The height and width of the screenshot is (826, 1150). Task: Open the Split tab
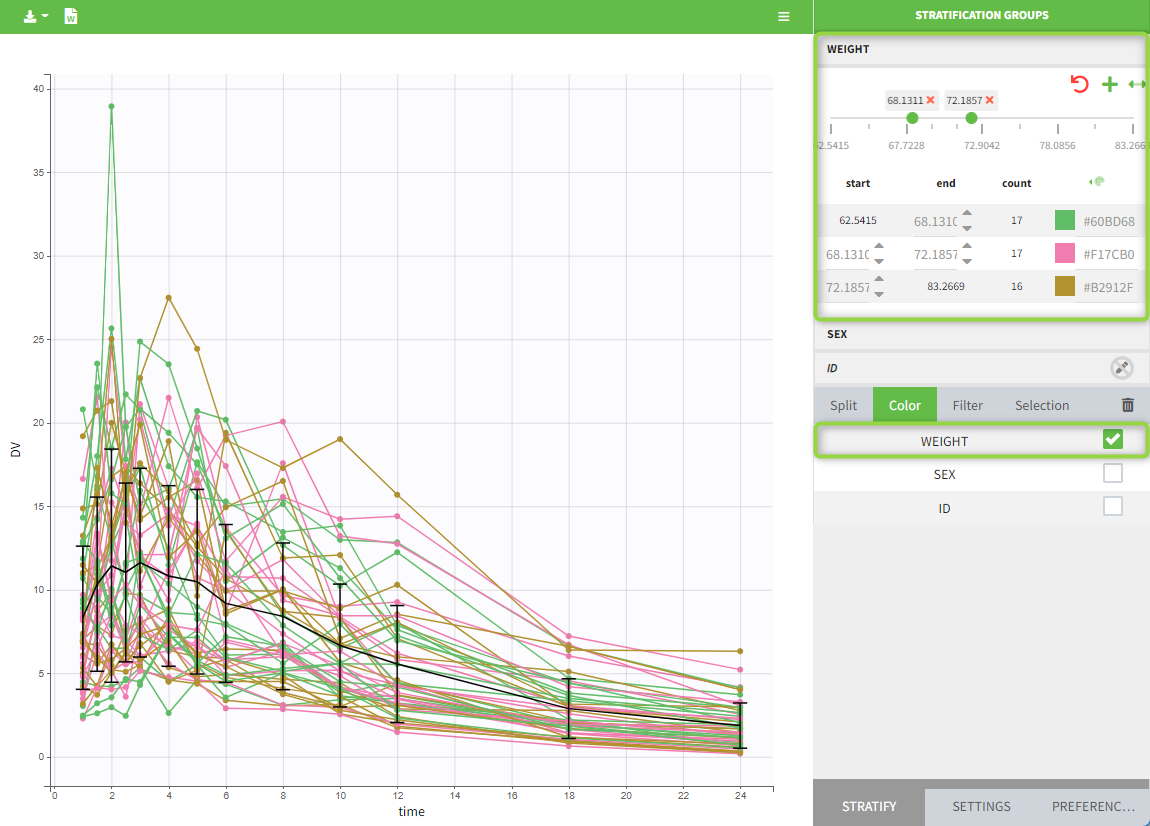(843, 405)
